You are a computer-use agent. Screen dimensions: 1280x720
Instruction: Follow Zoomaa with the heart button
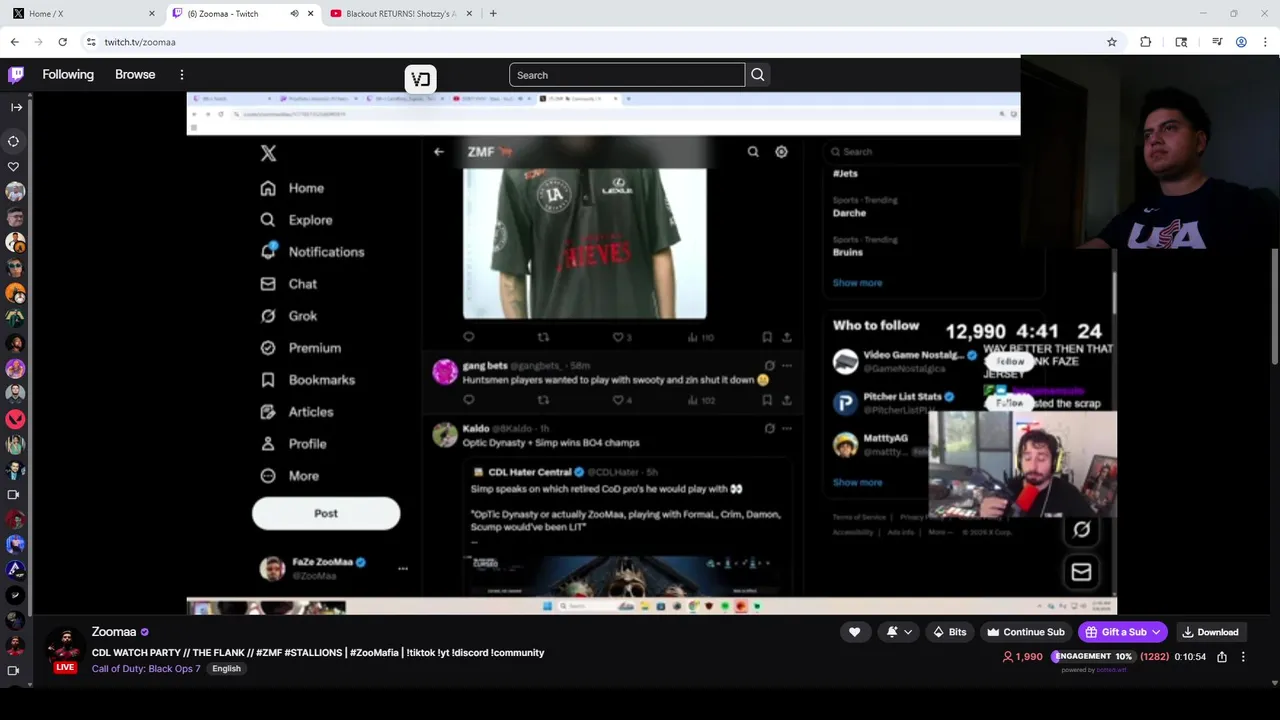coord(854,632)
